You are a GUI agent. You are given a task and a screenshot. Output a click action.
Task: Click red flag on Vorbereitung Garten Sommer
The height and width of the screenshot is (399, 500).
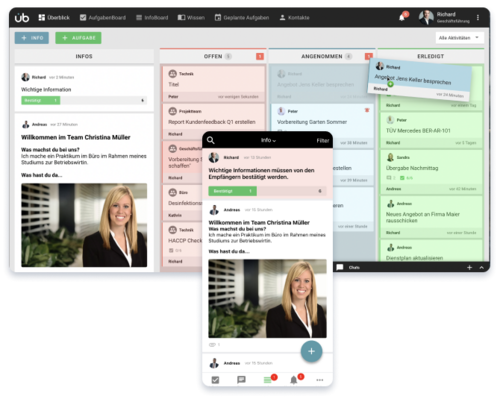[367, 110]
